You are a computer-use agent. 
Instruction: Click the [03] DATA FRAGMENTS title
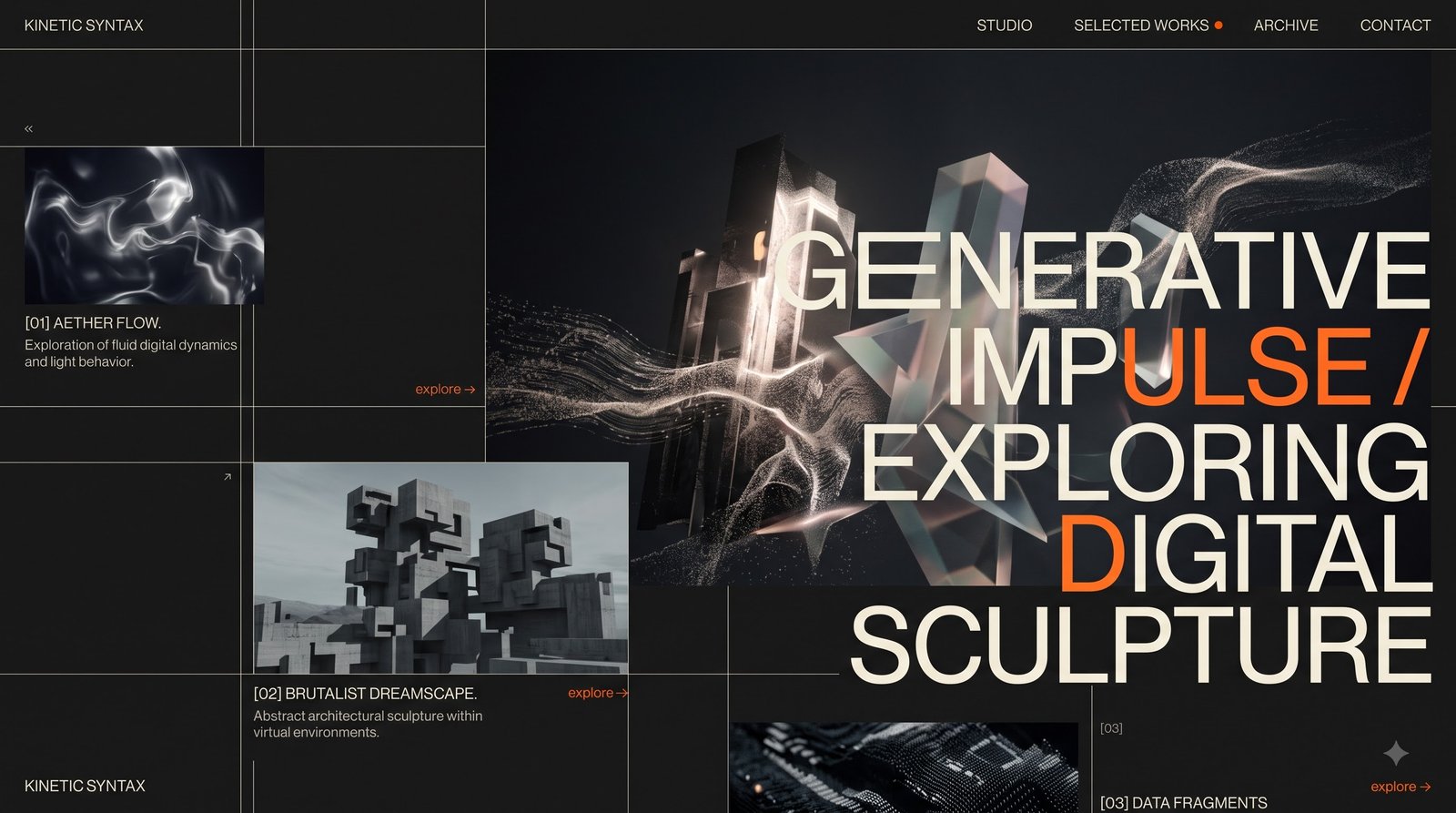(x=1183, y=803)
